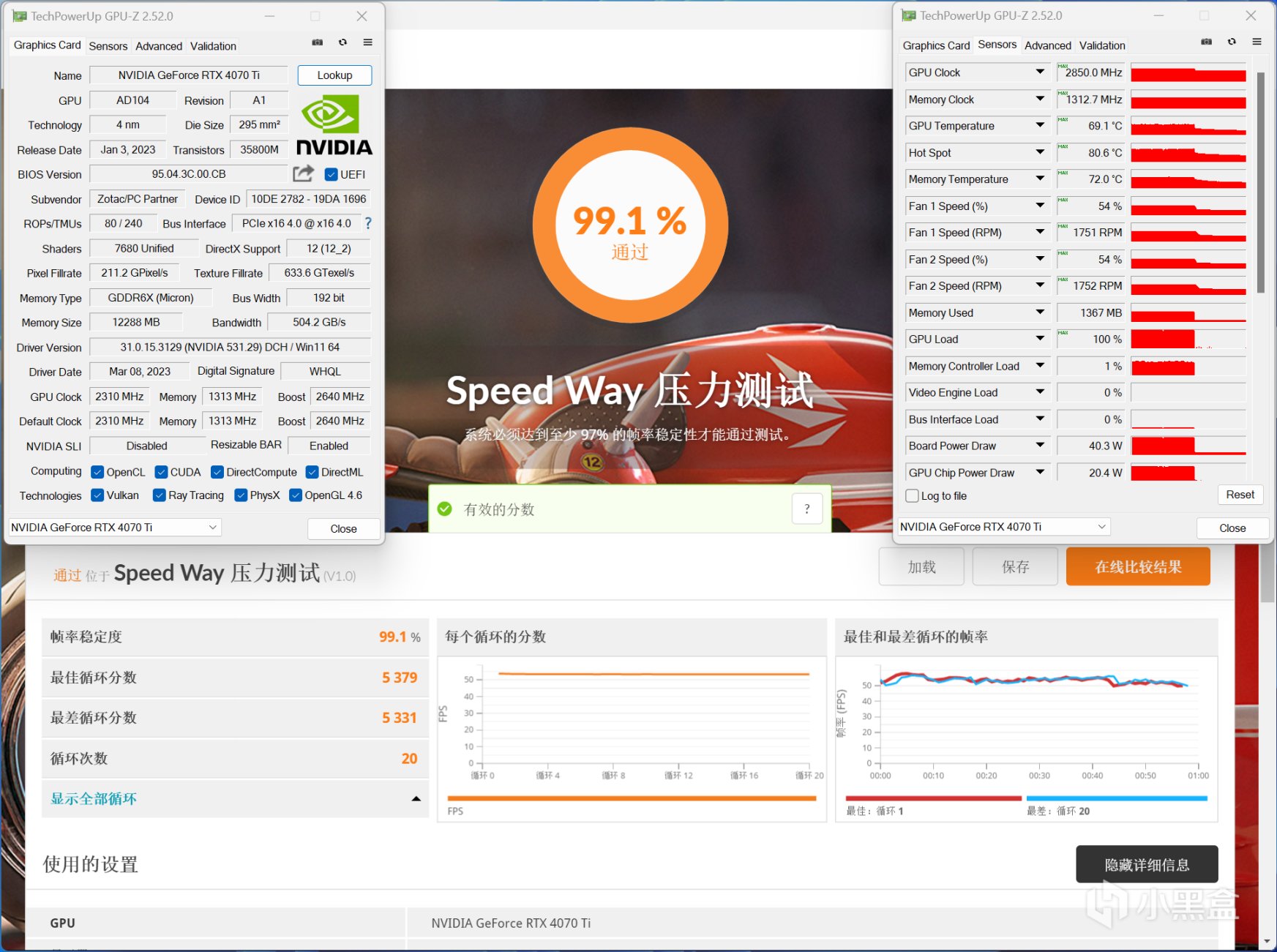Click the orange 在线比较结果 button
This screenshot has height=952, width=1277.
point(1138,567)
